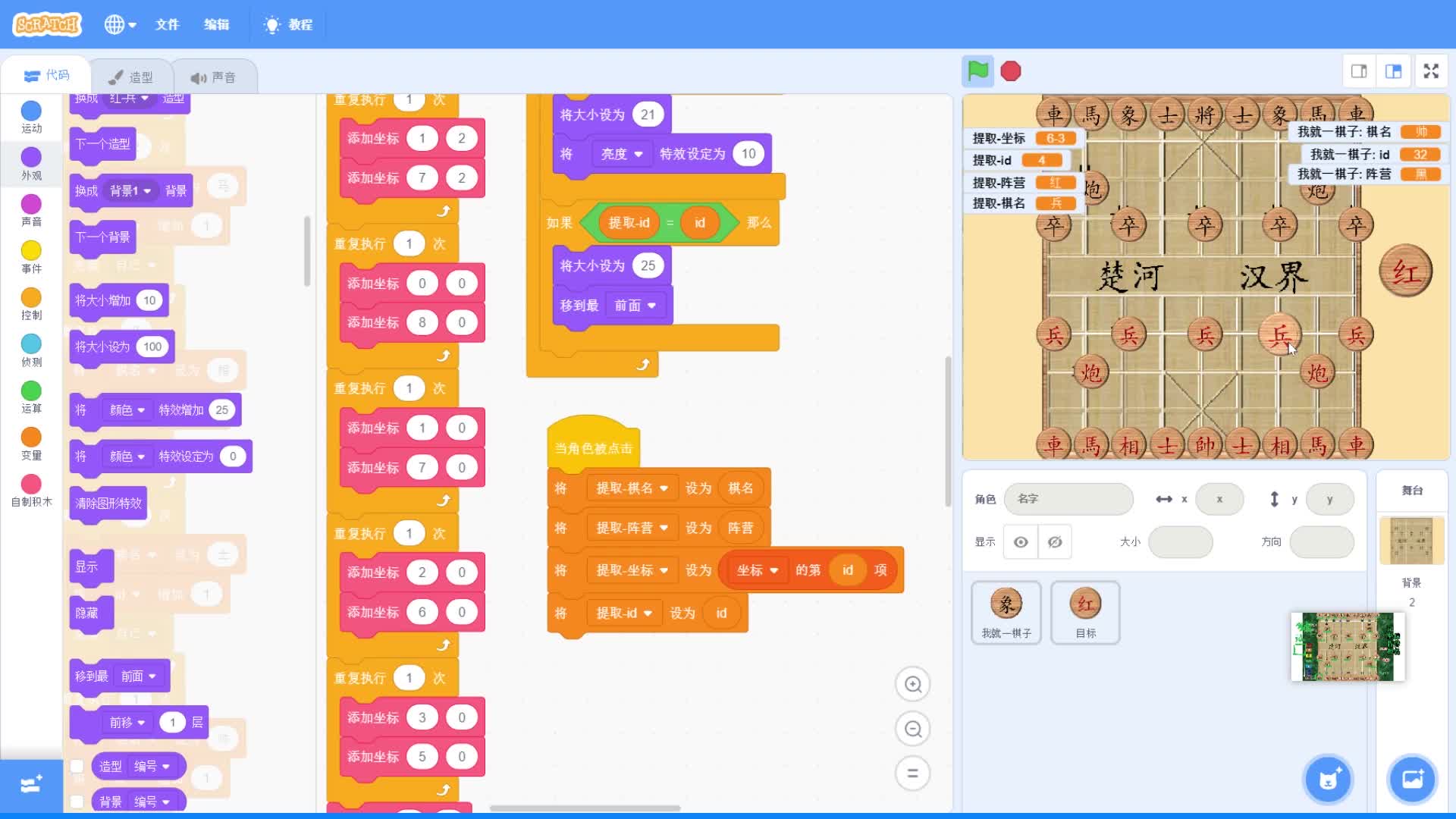Viewport: 1456px width, 819px height.
Task: Open the 坐标 list dropdown
Action: click(758, 570)
